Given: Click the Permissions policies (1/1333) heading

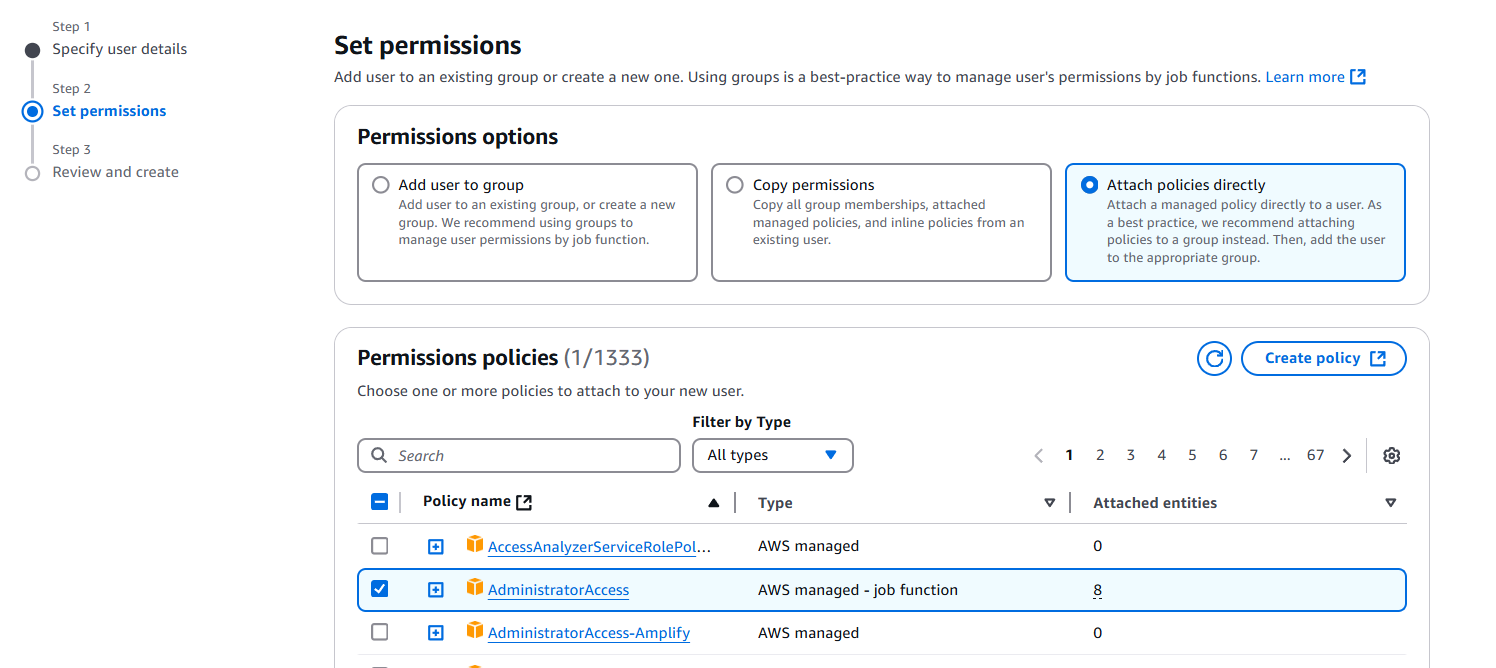Looking at the screenshot, I should (503, 357).
